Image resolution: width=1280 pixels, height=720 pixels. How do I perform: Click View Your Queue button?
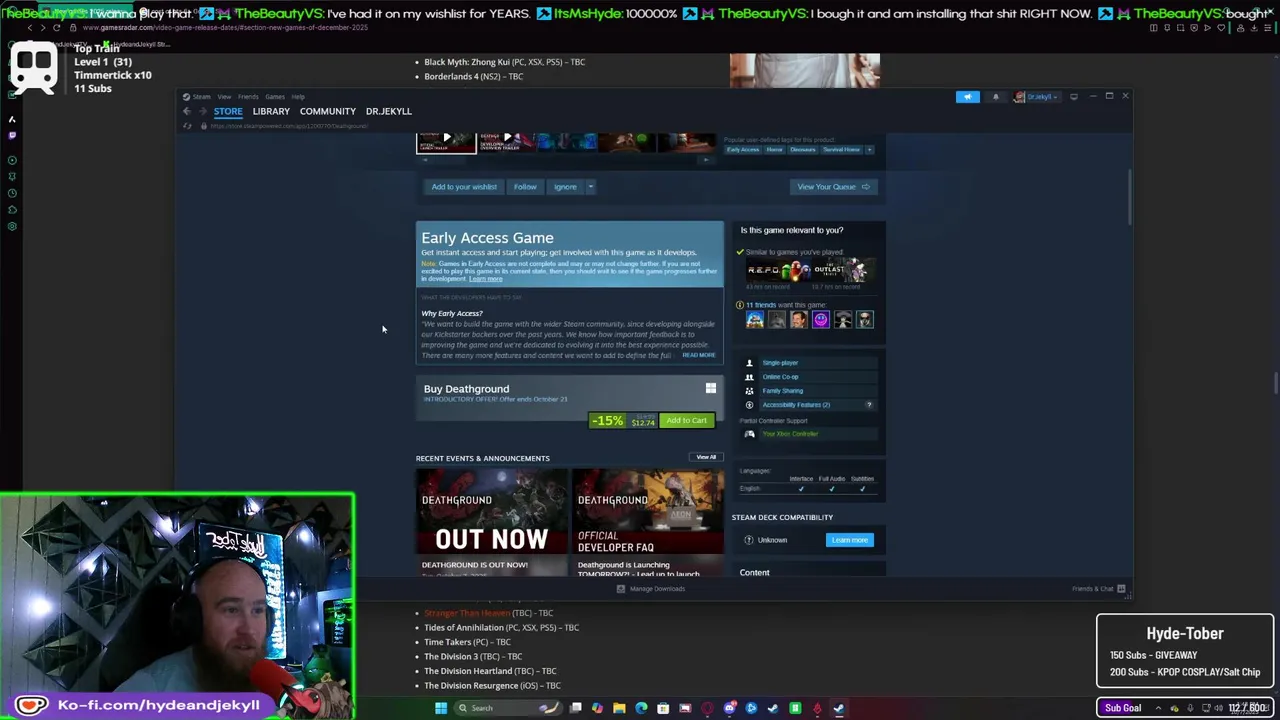pyautogui.click(x=833, y=187)
